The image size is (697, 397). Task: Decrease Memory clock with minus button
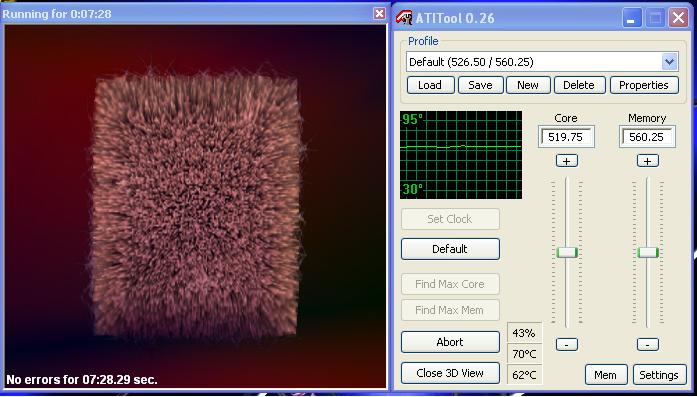tap(648, 345)
